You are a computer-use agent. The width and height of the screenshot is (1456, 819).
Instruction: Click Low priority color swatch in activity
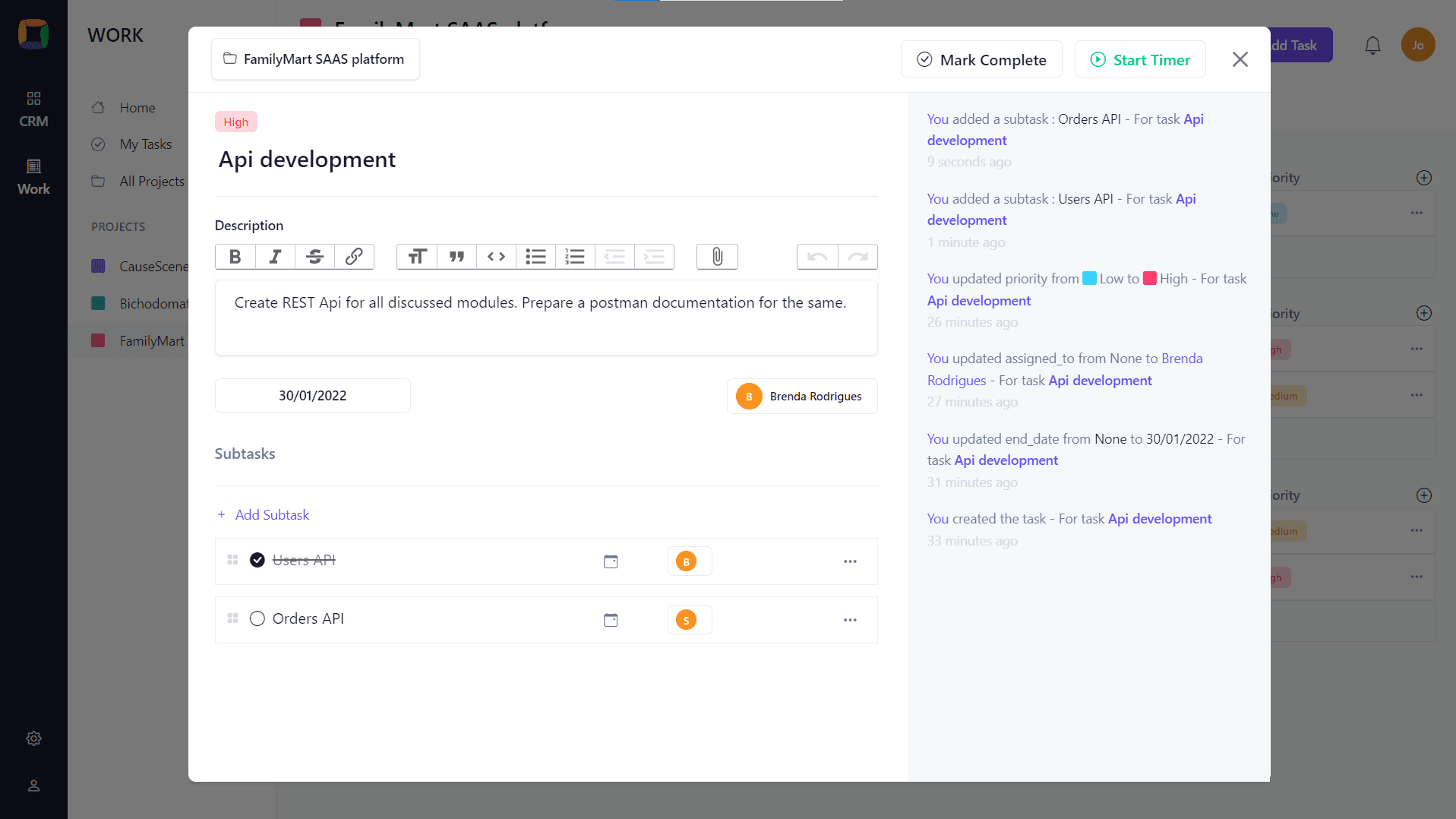[1089, 278]
